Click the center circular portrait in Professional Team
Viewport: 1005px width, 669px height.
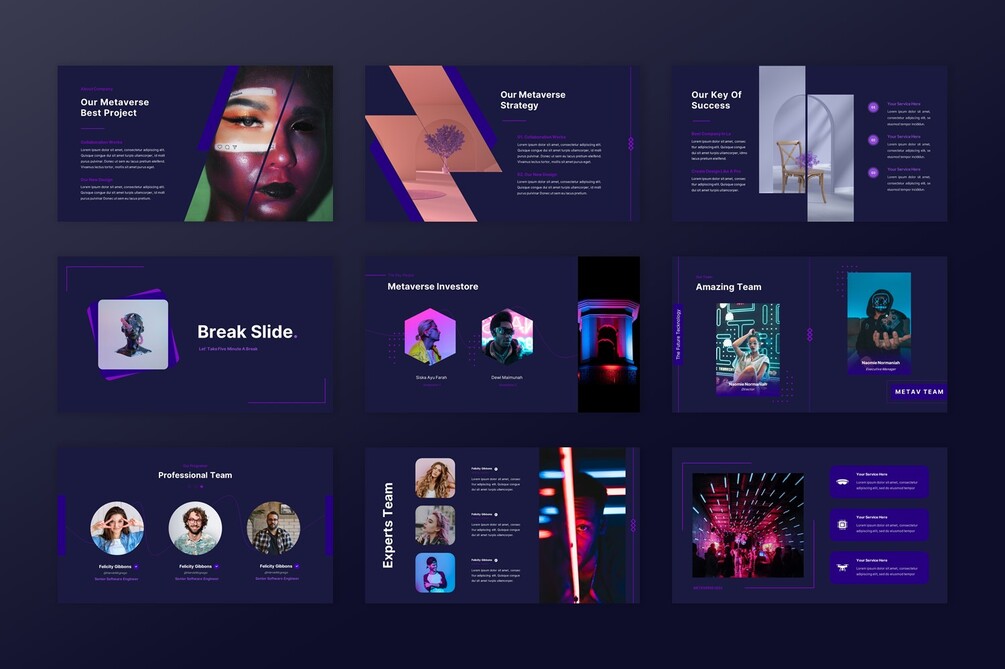point(195,528)
